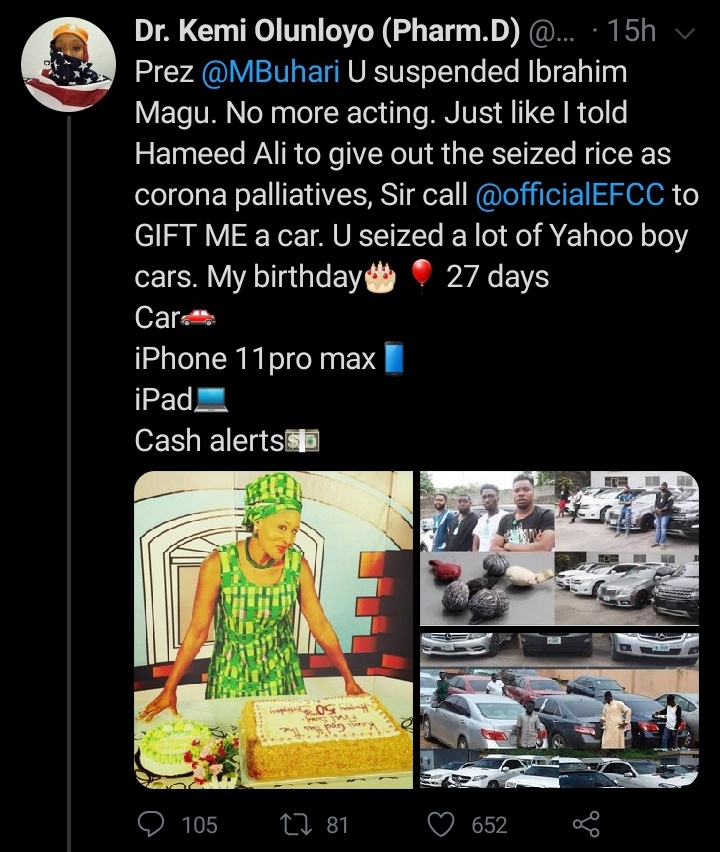Screen dimensions: 720x852
Task: Click the 652 likes count
Action: click(489, 825)
